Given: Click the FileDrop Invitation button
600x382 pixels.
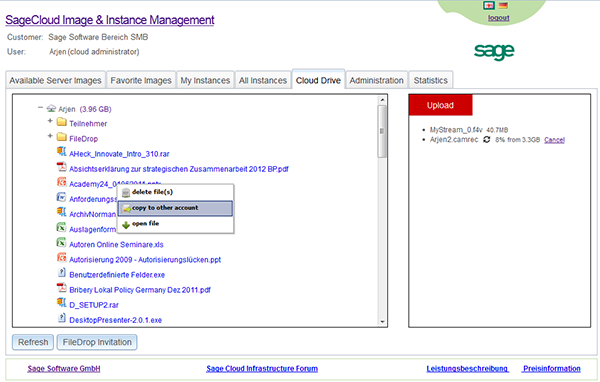Looking at the screenshot, I should [97, 342].
